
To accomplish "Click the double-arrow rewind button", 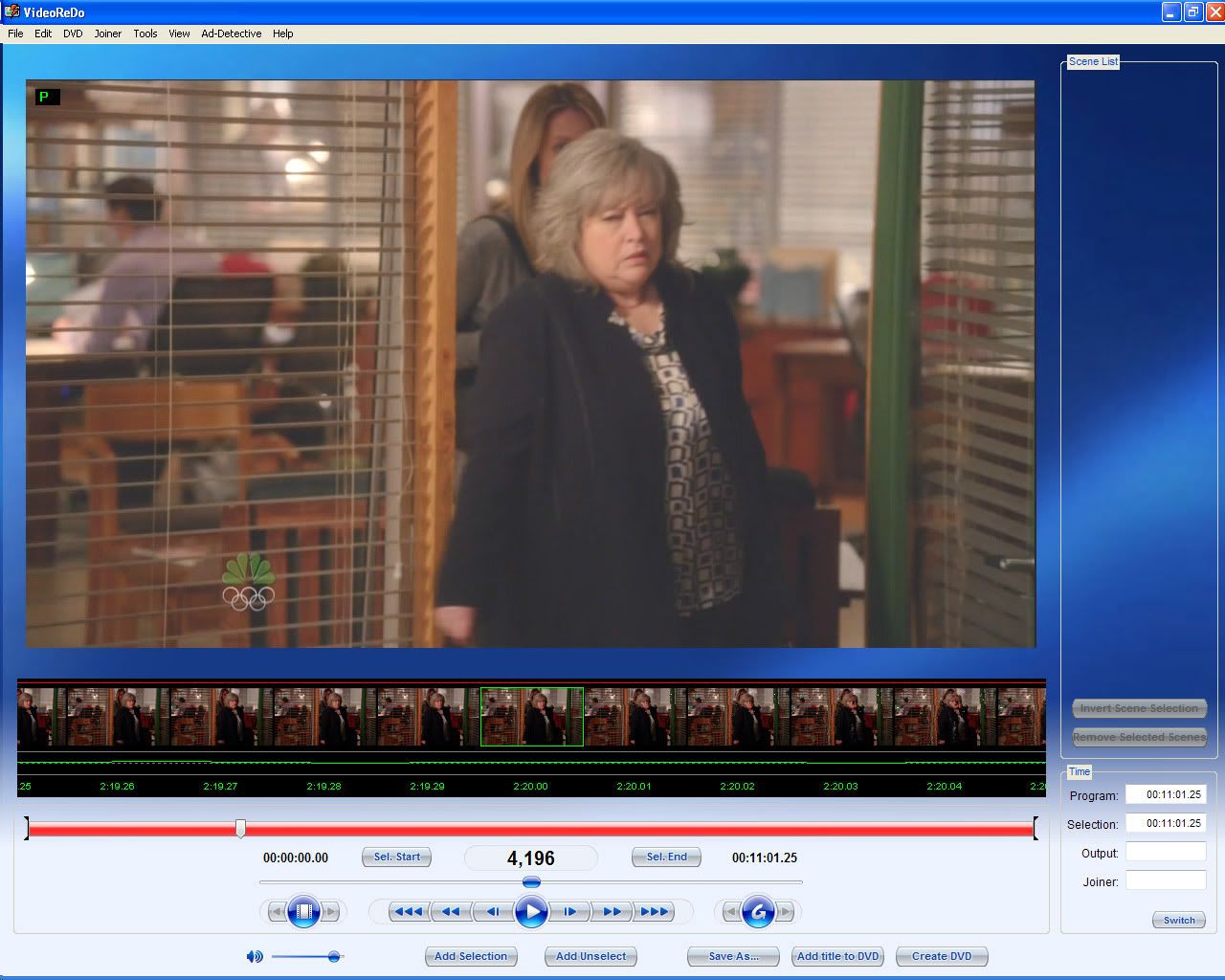I will pos(451,912).
